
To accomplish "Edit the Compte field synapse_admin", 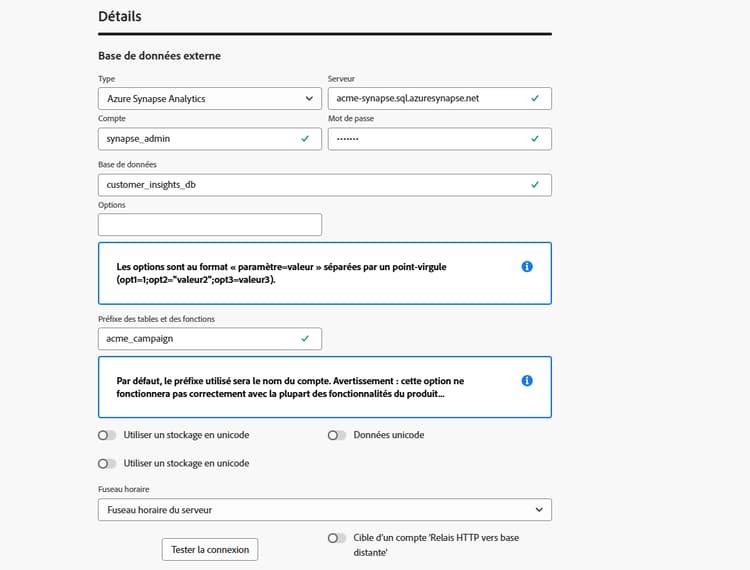I will [210, 139].
